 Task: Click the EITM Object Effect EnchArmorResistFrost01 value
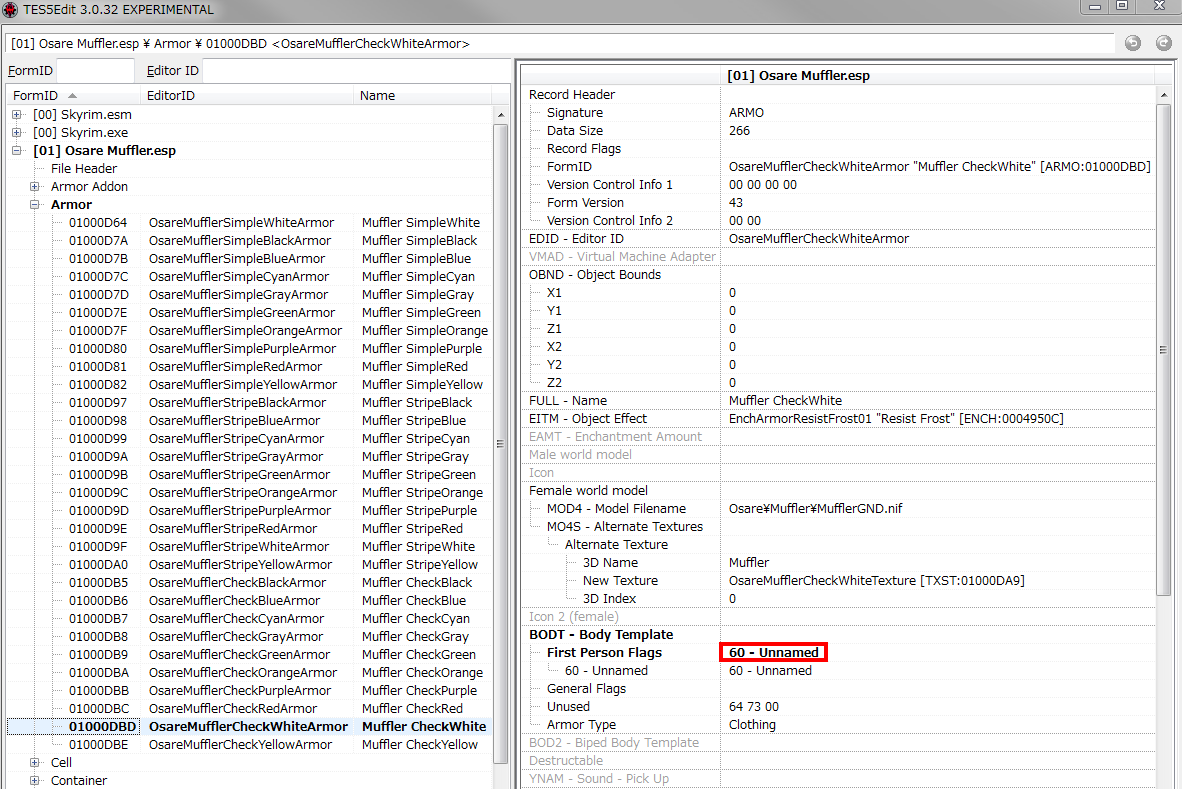click(896, 419)
